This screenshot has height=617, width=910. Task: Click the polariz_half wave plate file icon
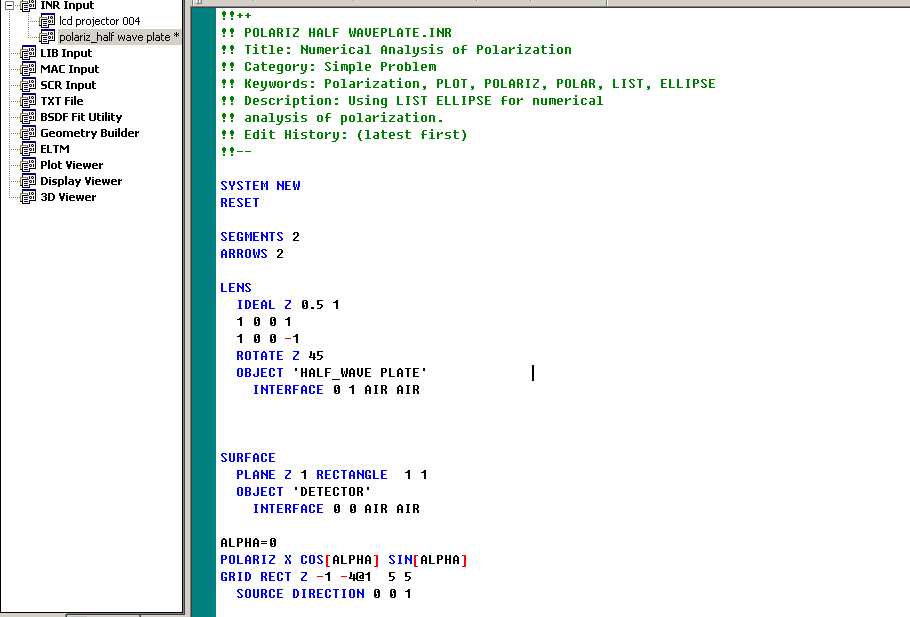[x=47, y=37]
